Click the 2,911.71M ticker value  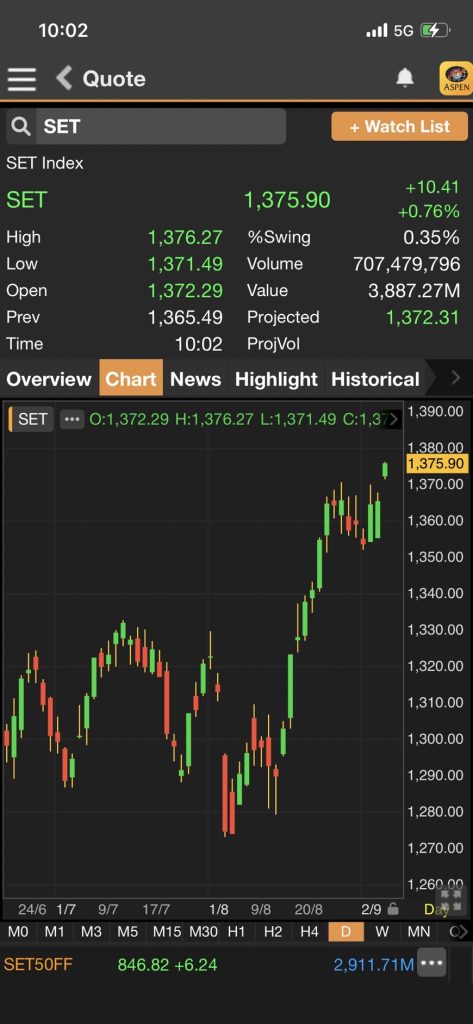[374, 965]
